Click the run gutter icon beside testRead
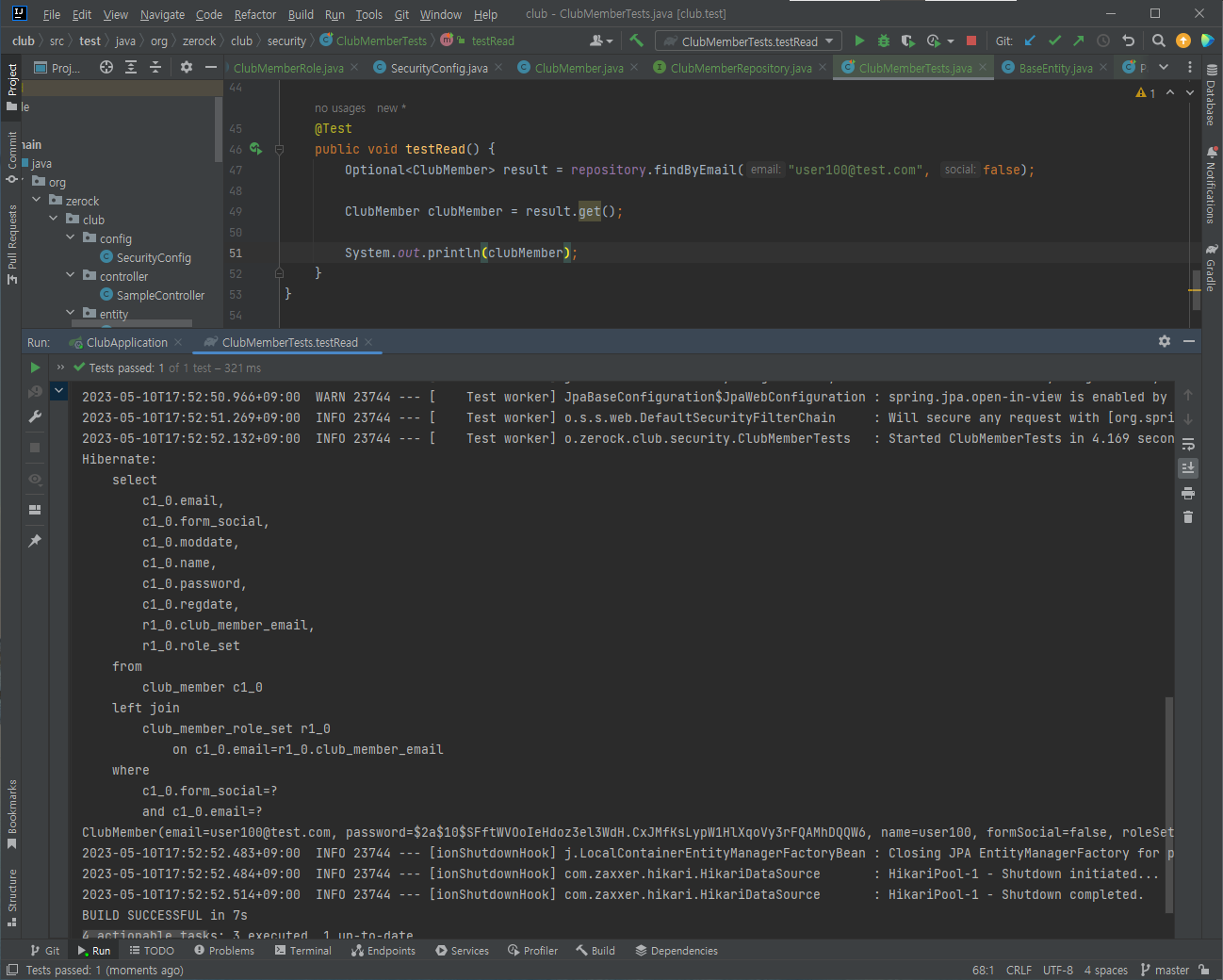This screenshot has height=980, width=1223. click(255, 149)
